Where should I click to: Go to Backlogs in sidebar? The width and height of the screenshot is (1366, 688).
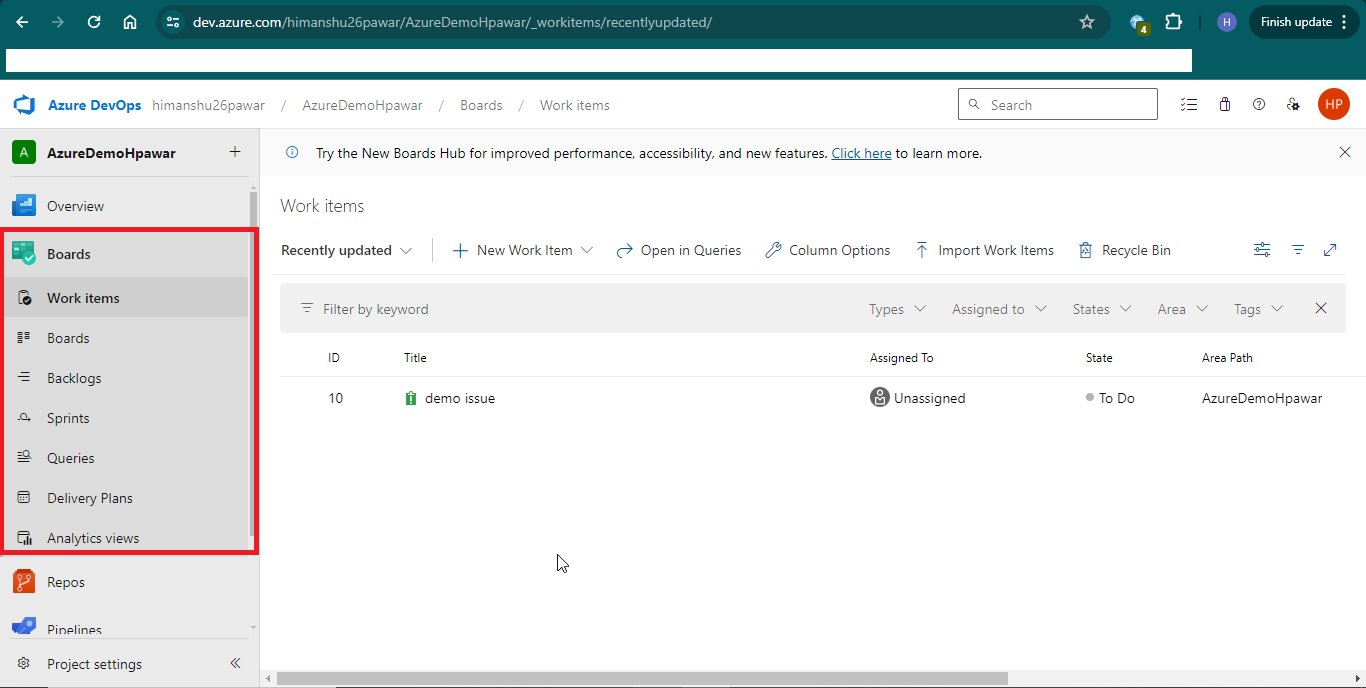click(x=74, y=378)
